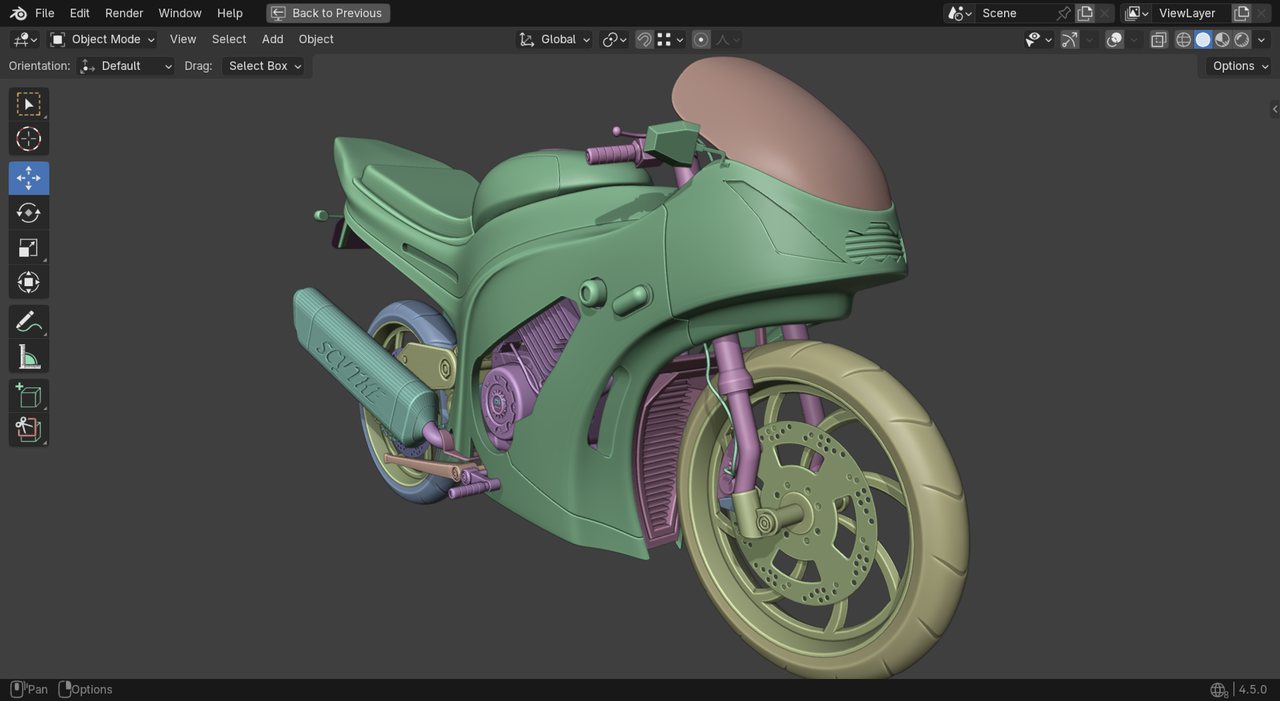Viewport: 1280px width, 701px height.
Task: Open the Render menu
Action: (x=124, y=13)
